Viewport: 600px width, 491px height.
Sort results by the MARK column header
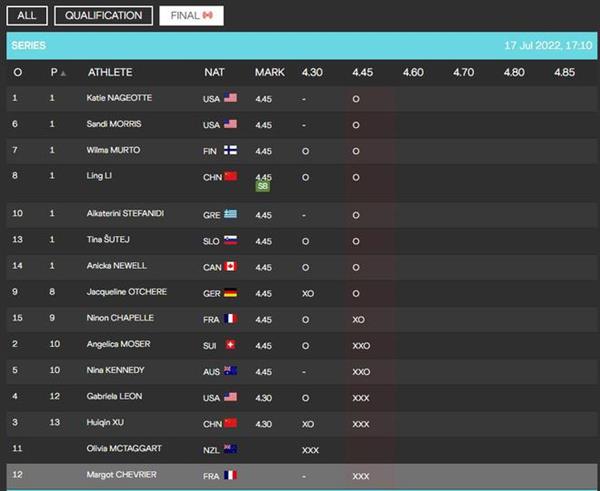(269, 73)
